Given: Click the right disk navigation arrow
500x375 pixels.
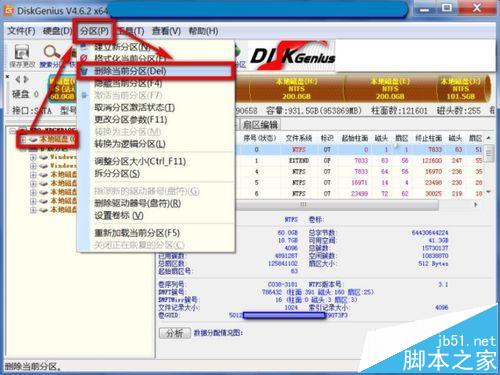Looking at the screenshot, I should point(26,79).
